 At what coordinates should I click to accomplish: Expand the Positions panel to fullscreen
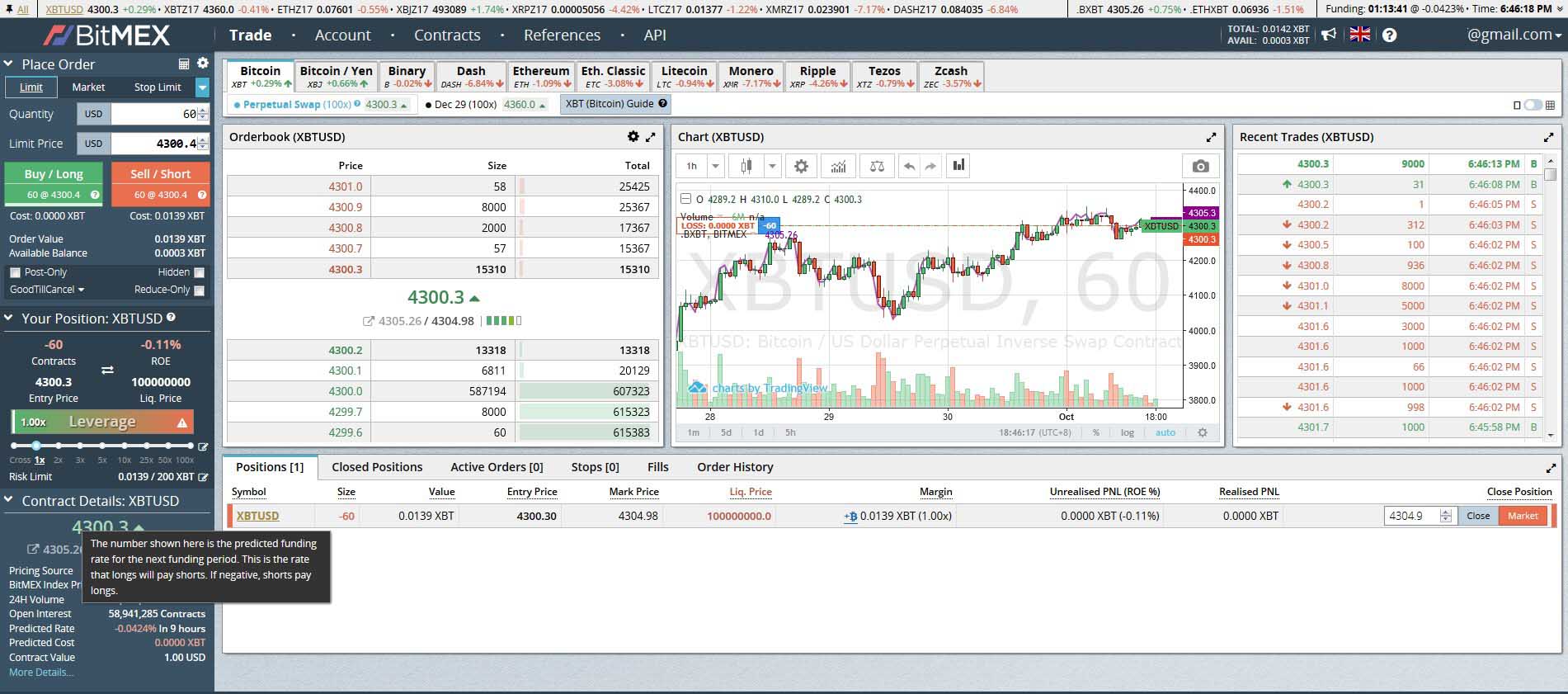[1551, 467]
